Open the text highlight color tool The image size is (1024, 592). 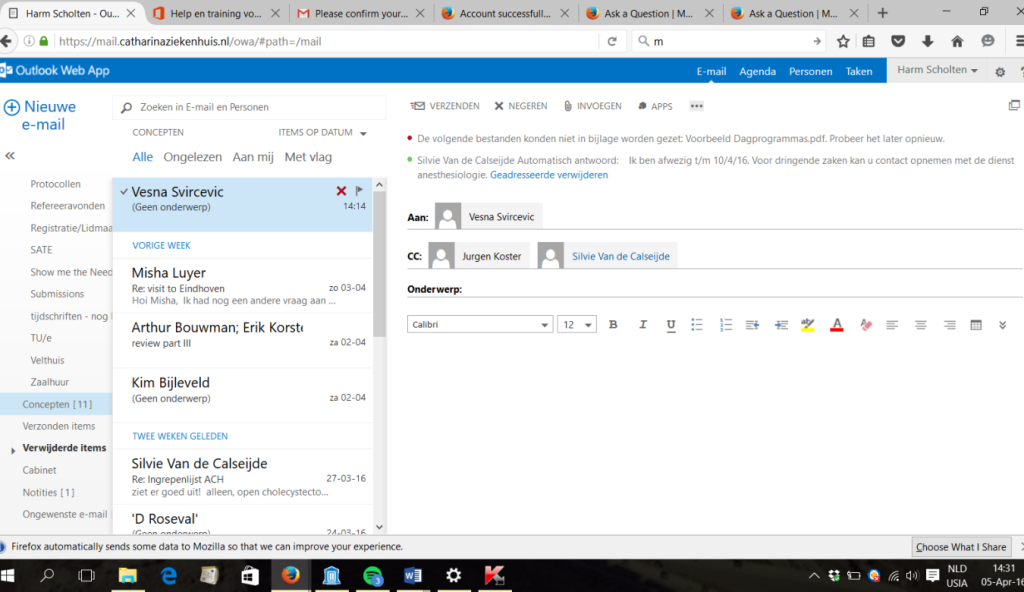coord(808,324)
